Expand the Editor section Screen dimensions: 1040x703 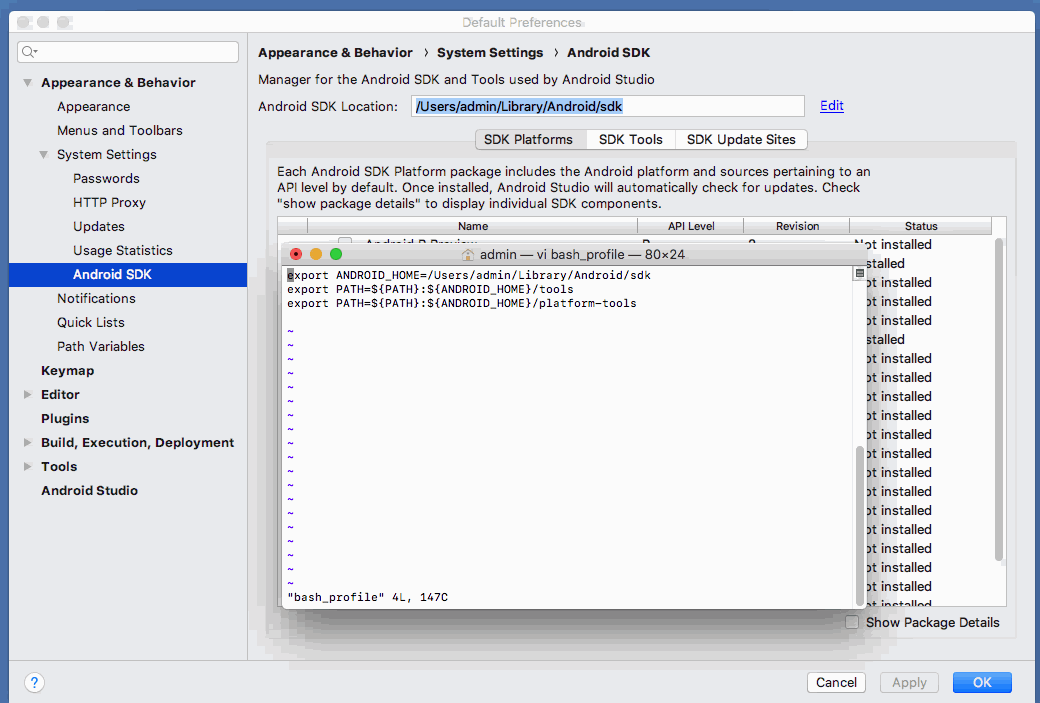click(28, 395)
